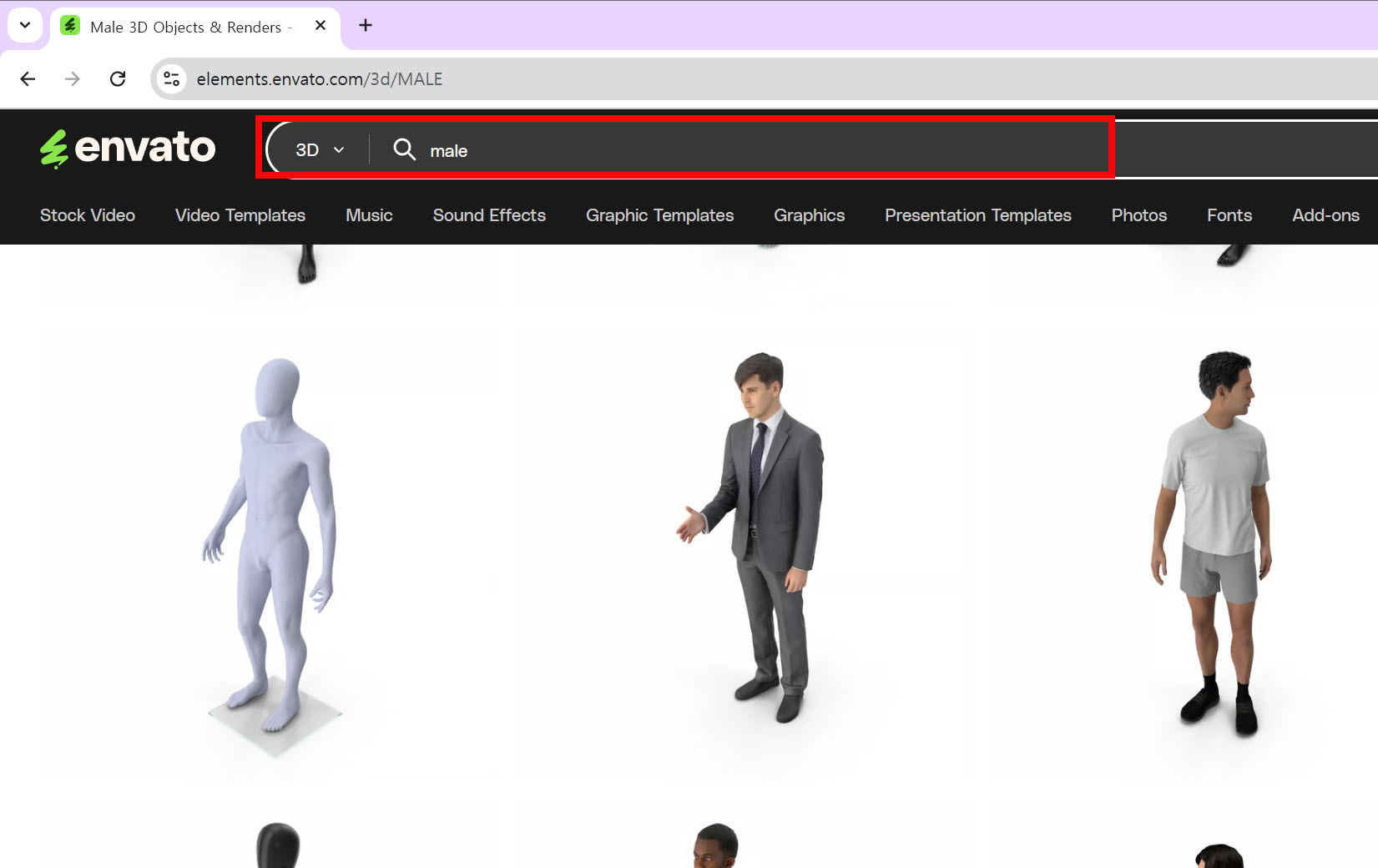Open the tab search dropdown arrow

coord(25,25)
